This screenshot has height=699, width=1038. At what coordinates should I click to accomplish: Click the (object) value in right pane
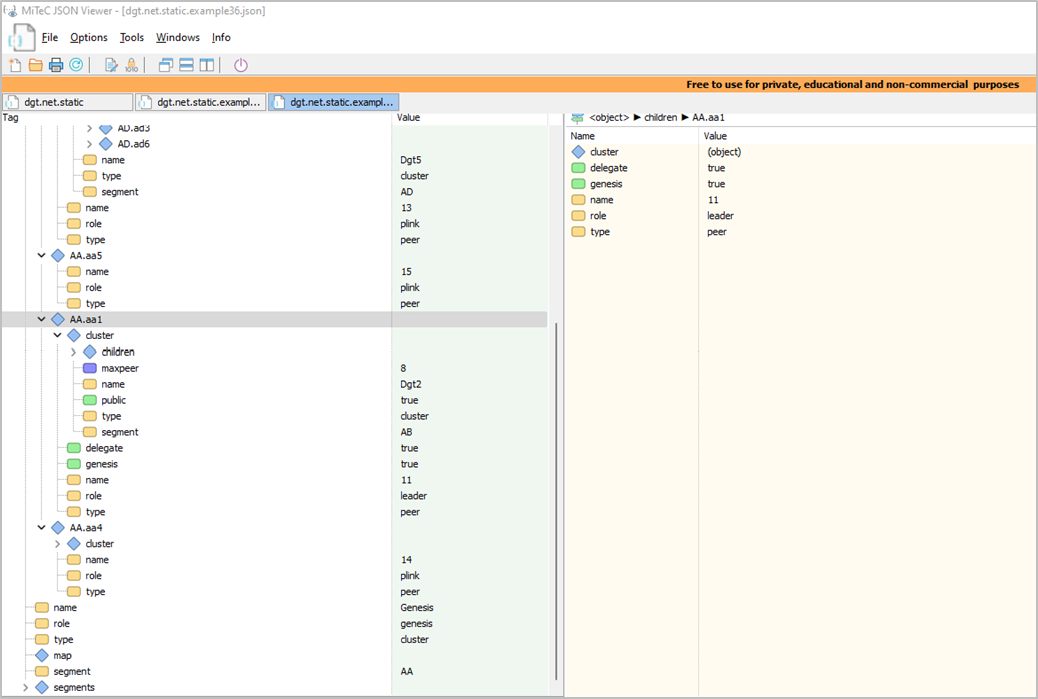[724, 152]
